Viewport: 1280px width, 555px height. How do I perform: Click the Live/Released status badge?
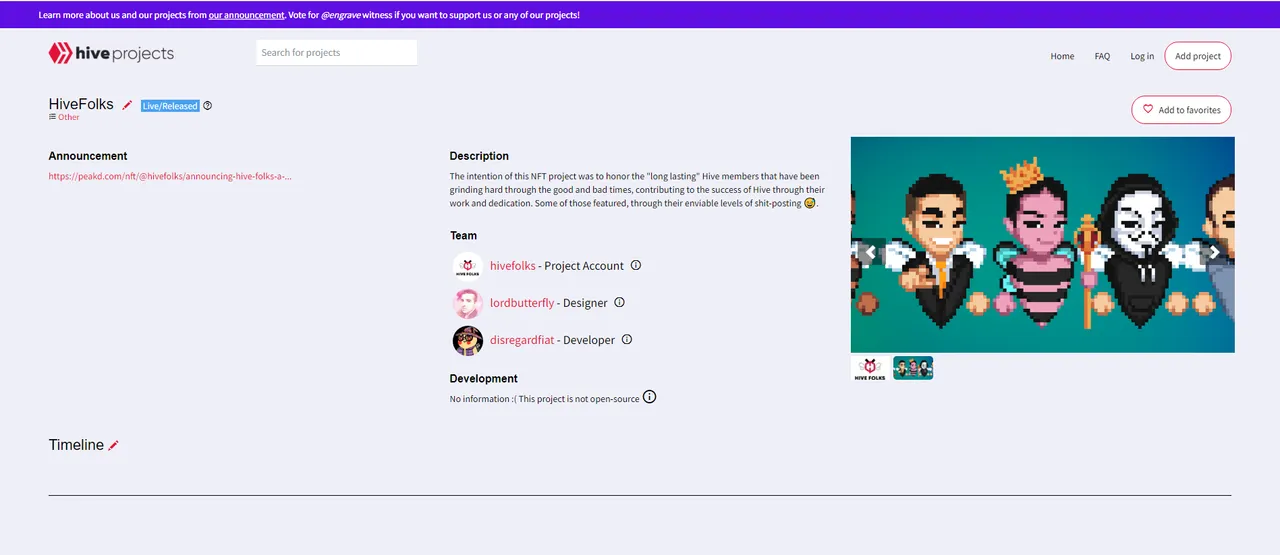tap(170, 106)
